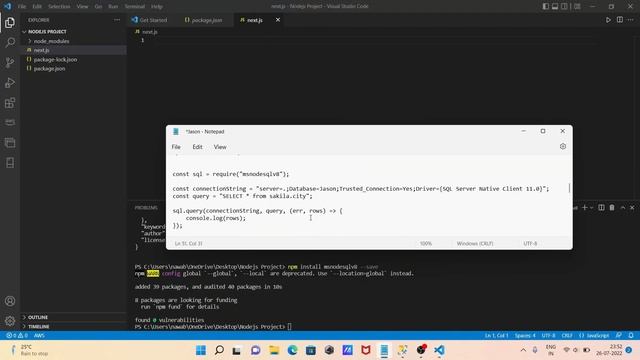Close the terminal panel
Screen dimensions: 640x360
(x=632, y=207)
